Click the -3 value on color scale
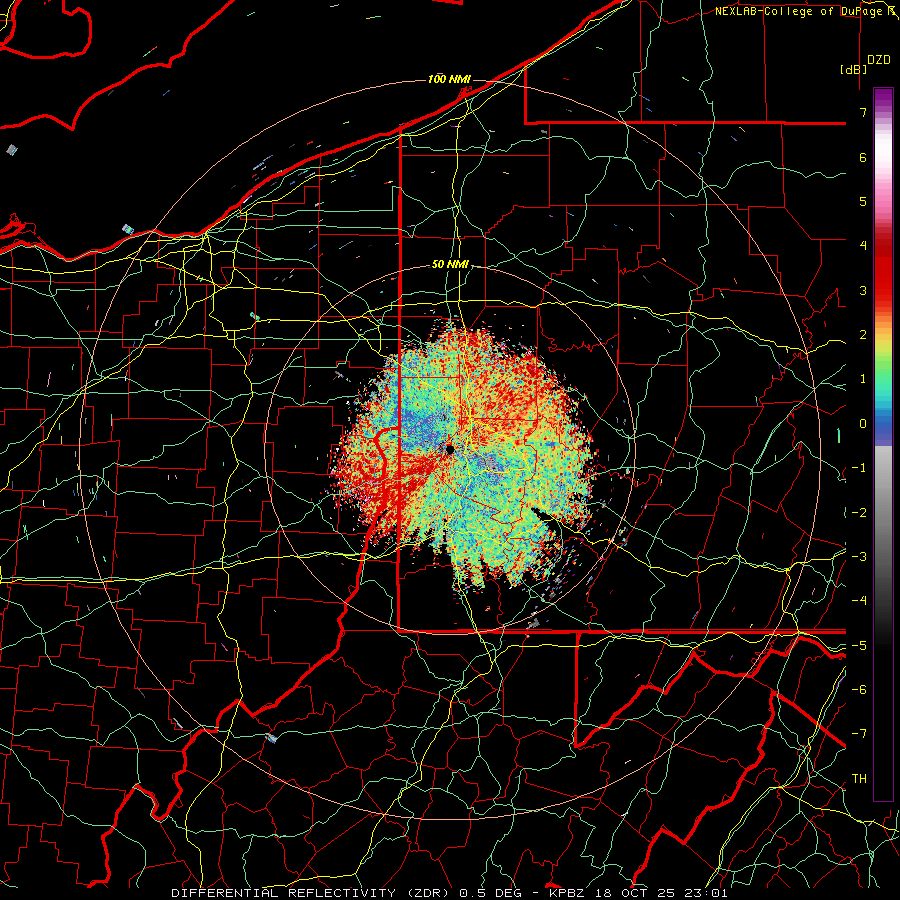 click(x=859, y=557)
